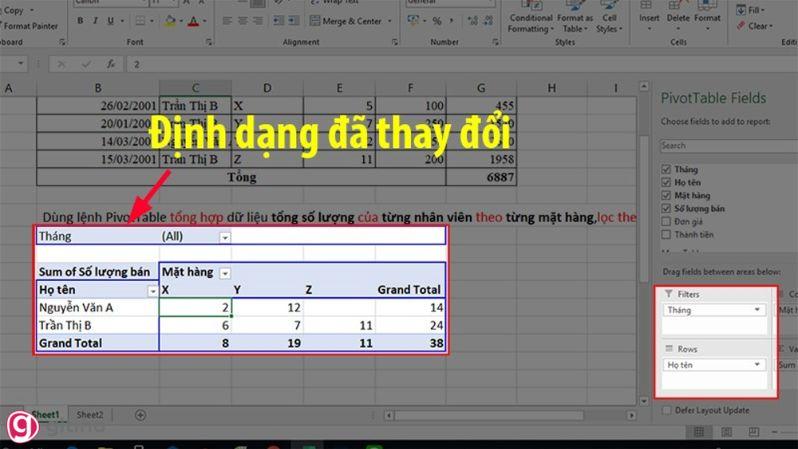Click Decrease Decimal button
The width and height of the screenshot is (798, 449).
[489, 21]
